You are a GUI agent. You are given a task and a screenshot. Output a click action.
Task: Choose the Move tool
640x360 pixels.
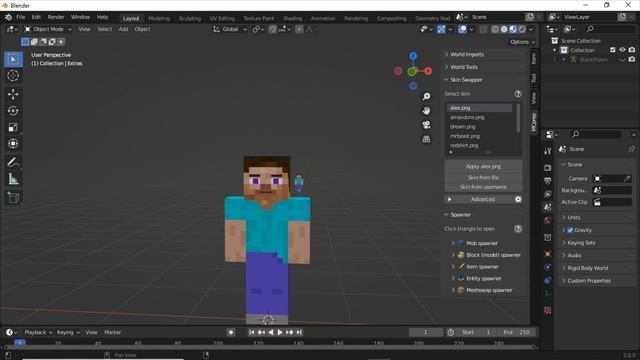(x=13, y=94)
